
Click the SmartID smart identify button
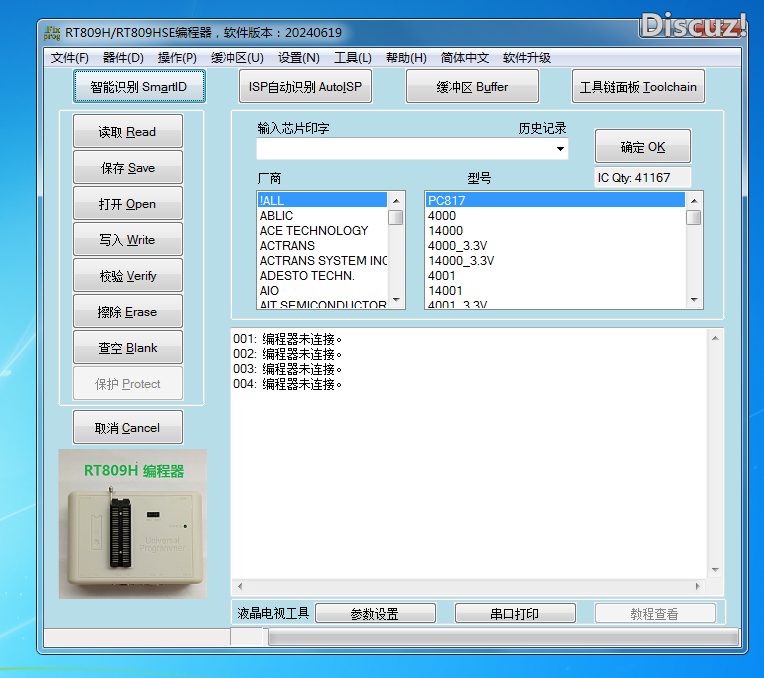[x=139, y=87]
